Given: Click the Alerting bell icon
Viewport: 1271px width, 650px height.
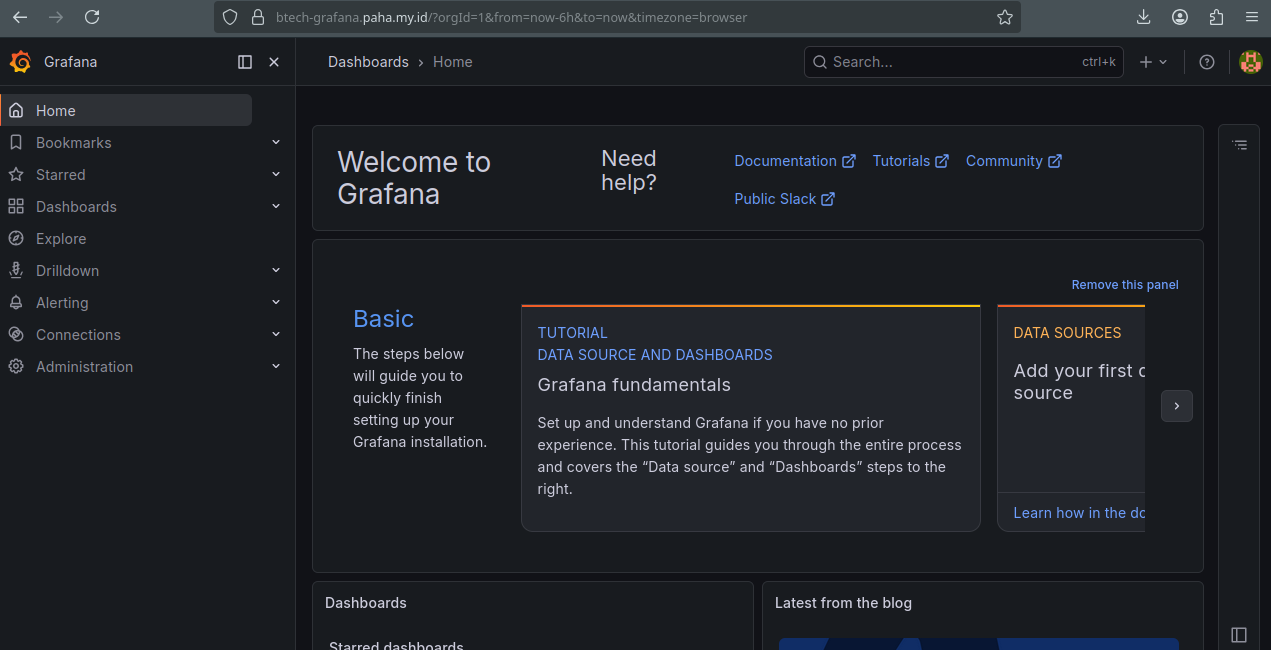Looking at the screenshot, I should 16,303.
